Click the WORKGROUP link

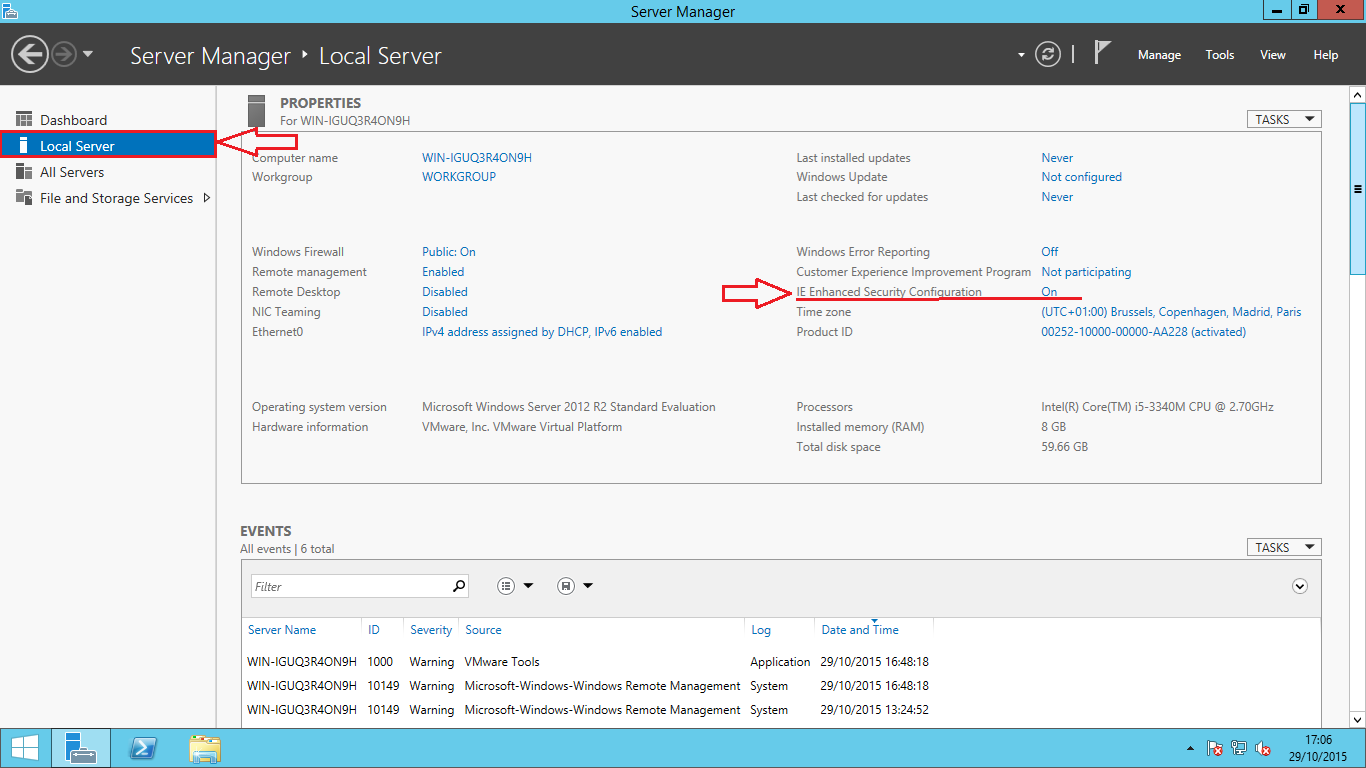[459, 177]
